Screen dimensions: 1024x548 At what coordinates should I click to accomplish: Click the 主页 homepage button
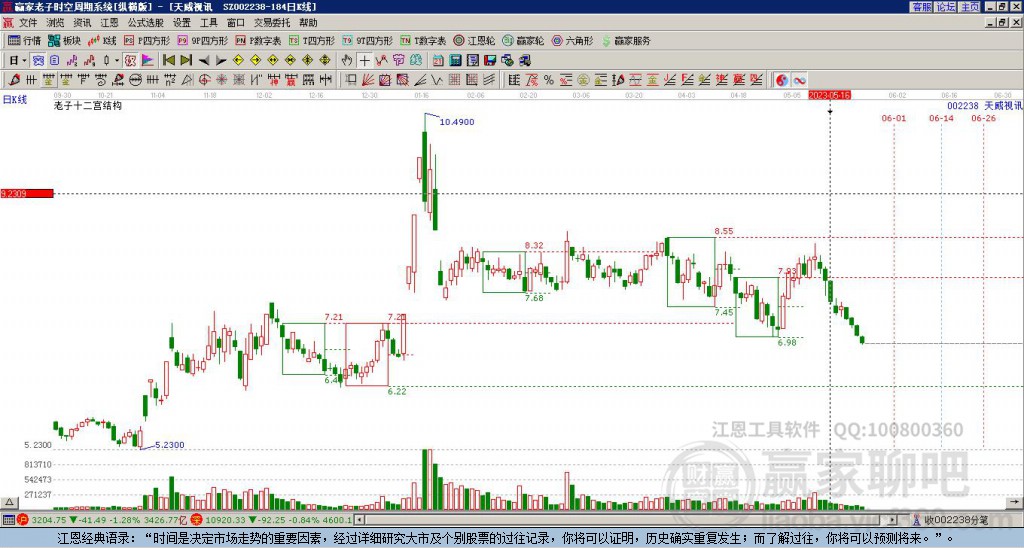tap(970, 7)
